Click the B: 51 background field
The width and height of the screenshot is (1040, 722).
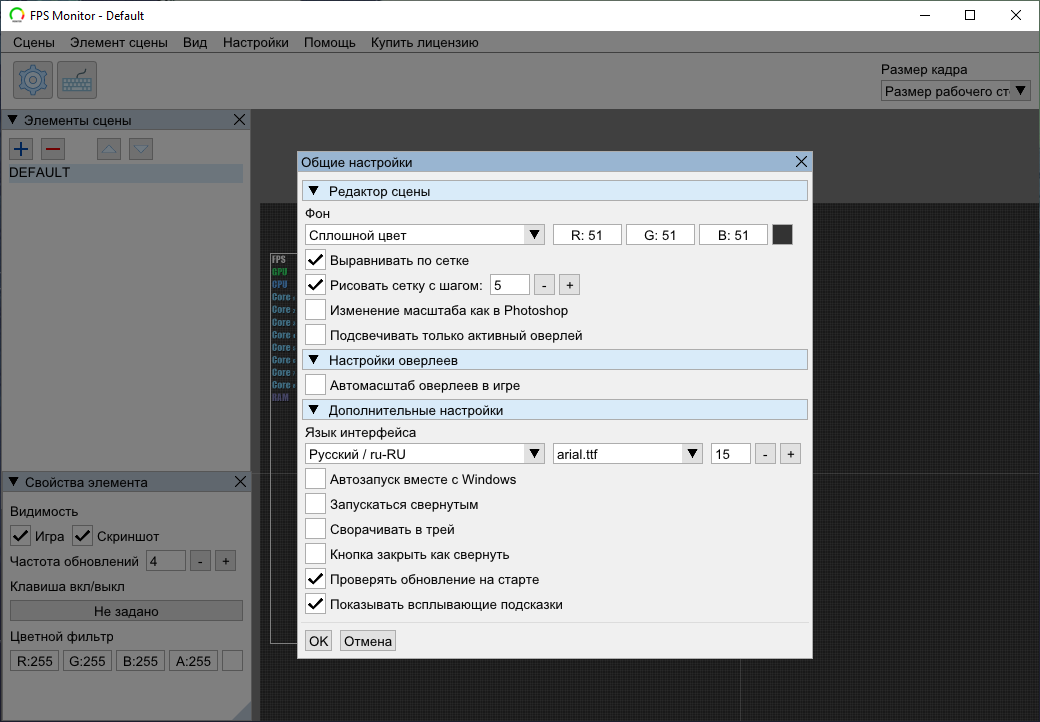click(x=733, y=235)
